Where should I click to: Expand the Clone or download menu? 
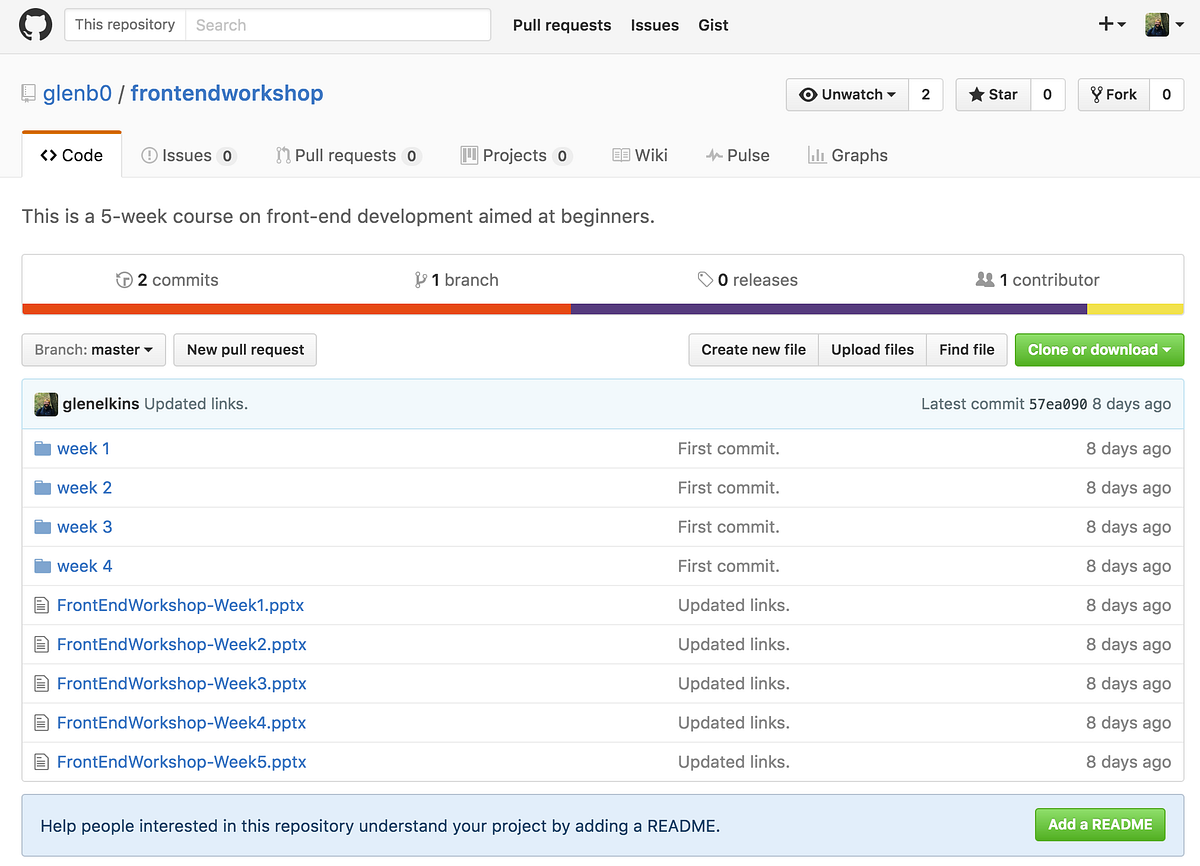tap(1099, 350)
